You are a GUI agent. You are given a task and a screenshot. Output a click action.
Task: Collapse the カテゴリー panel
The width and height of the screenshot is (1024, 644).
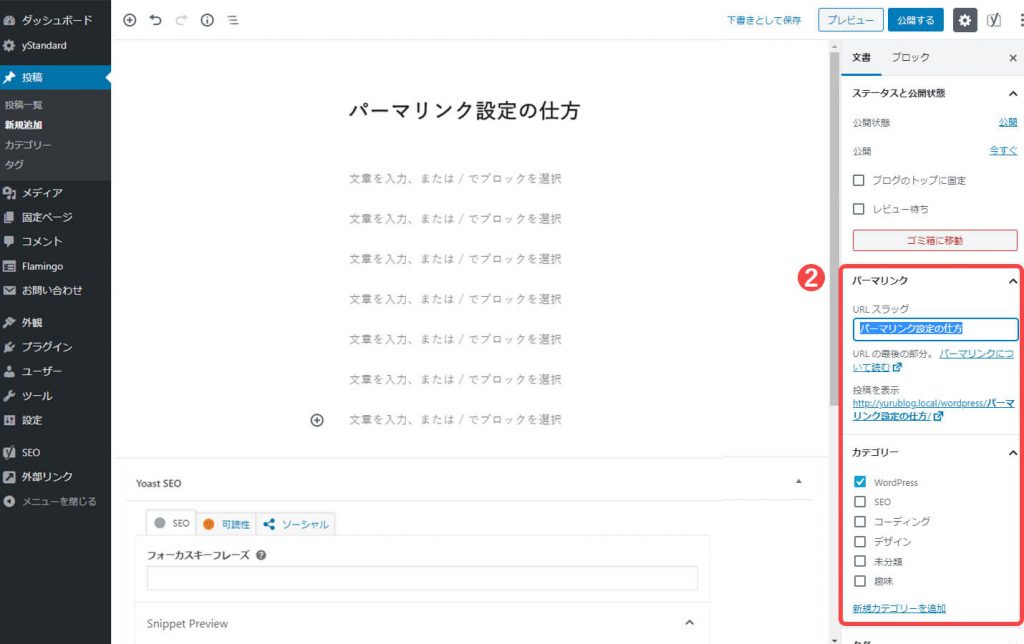[1012, 453]
